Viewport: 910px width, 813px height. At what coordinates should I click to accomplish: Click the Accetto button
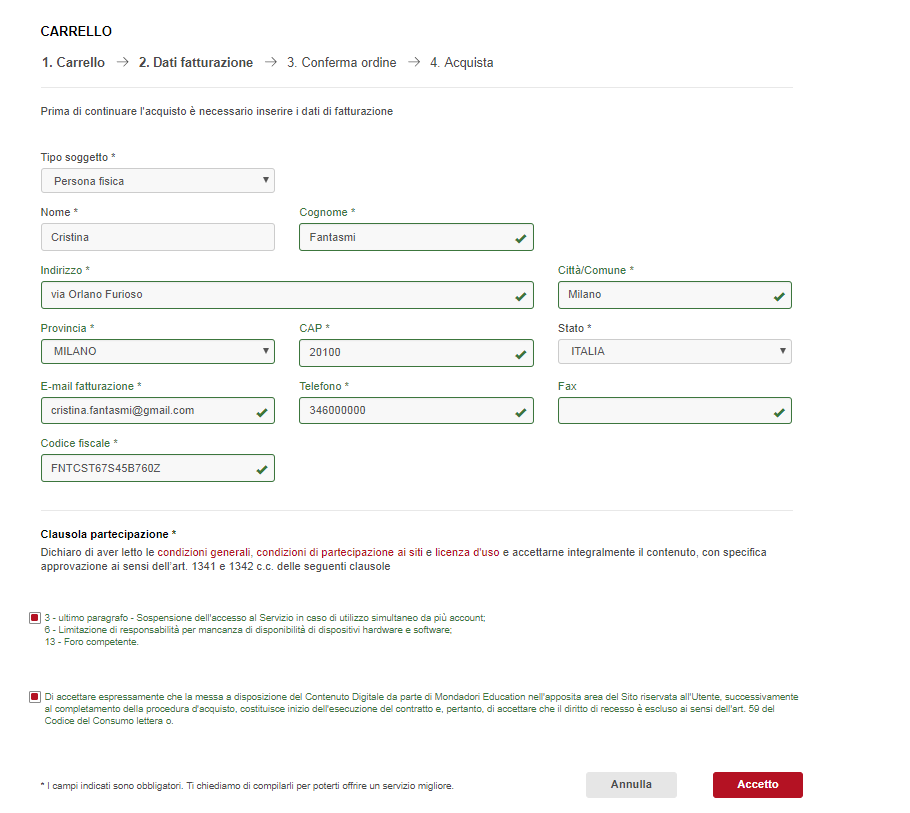(x=757, y=785)
